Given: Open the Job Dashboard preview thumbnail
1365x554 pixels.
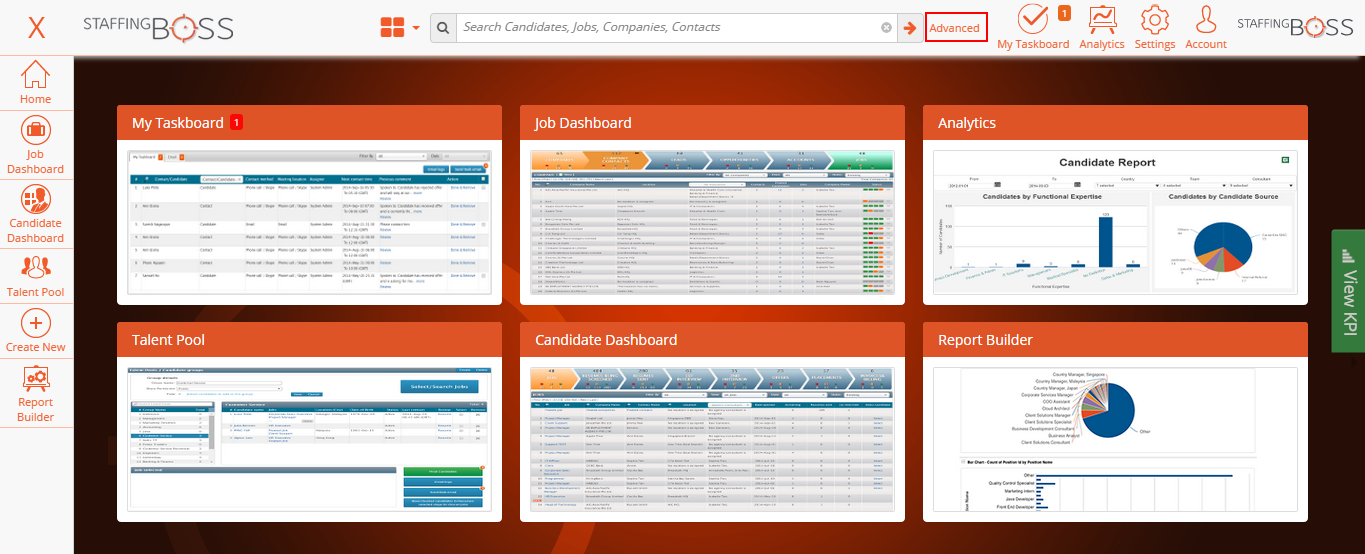Looking at the screenshot, I should point(712,223).
